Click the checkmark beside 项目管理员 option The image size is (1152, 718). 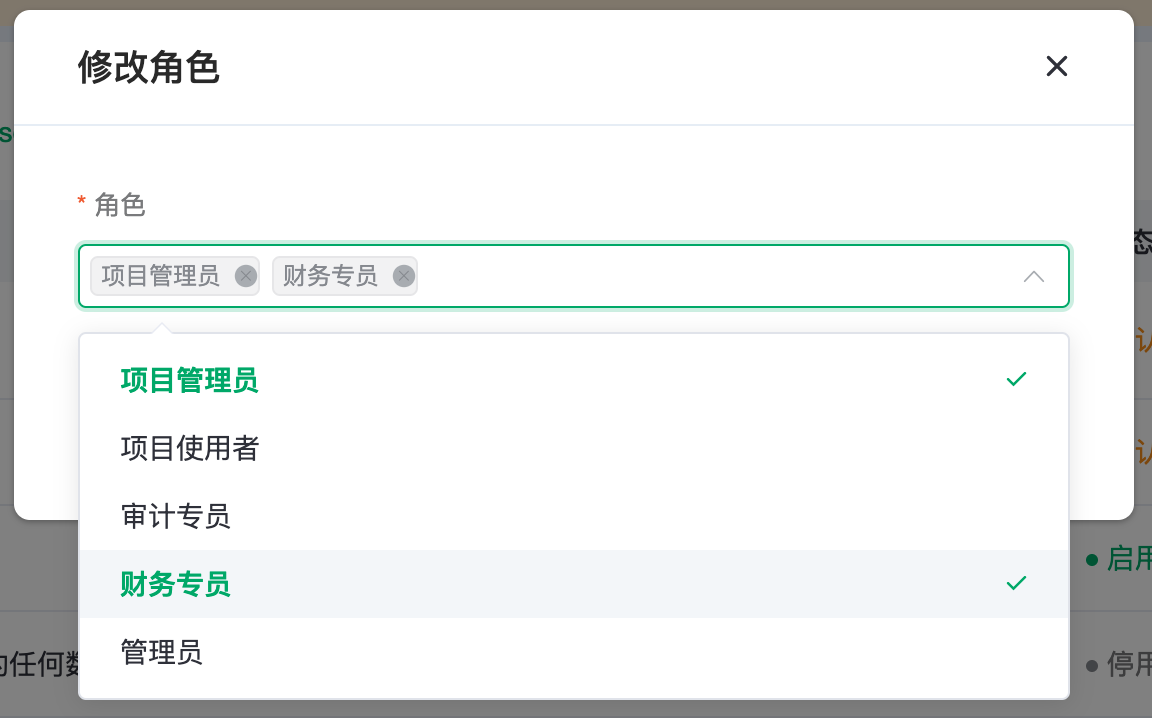point(1016,380)
